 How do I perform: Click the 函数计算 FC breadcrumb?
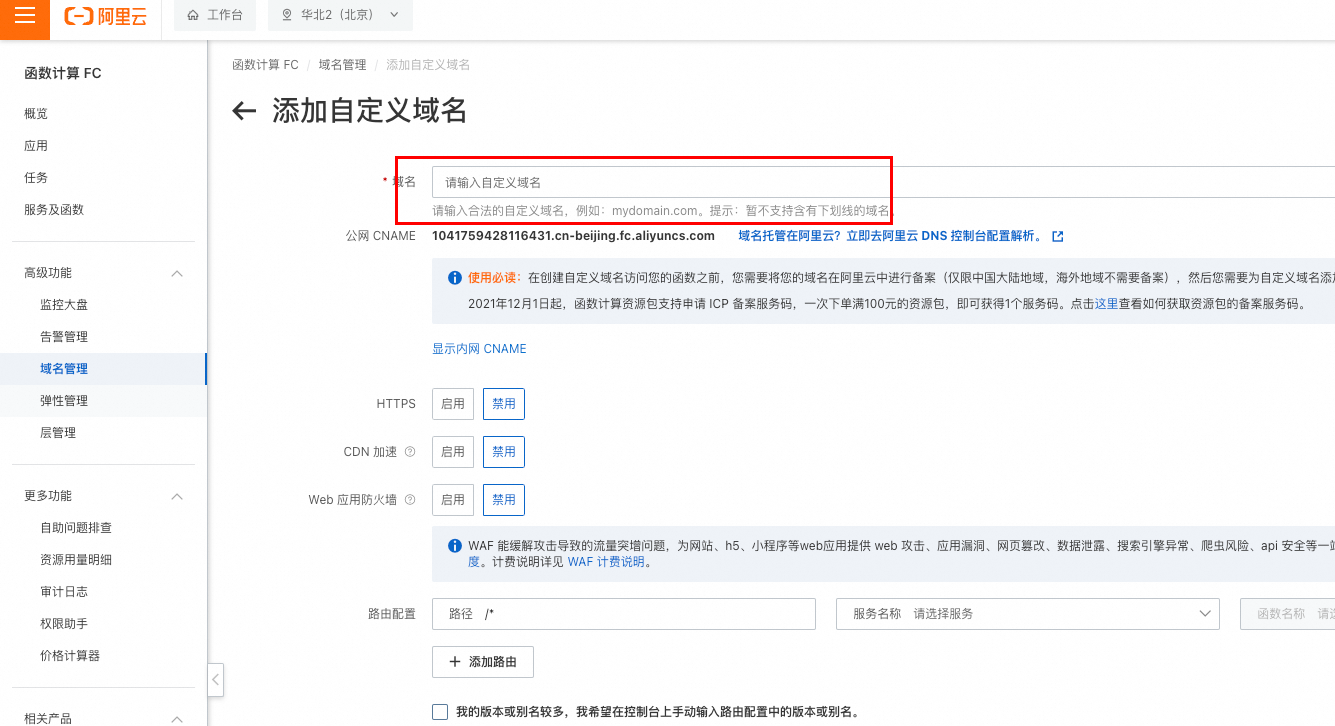tap(265, 65)
